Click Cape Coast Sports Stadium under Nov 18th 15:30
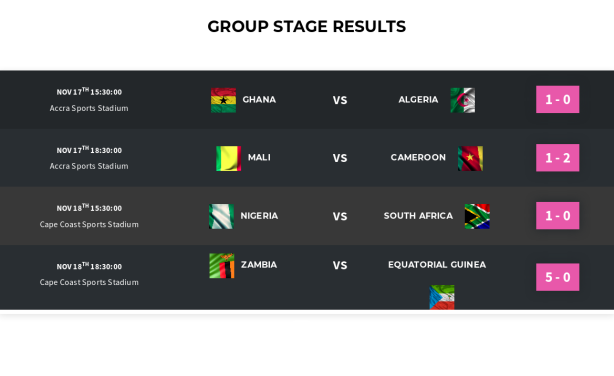This screenshot has width=614, height=376. [89, 224]
